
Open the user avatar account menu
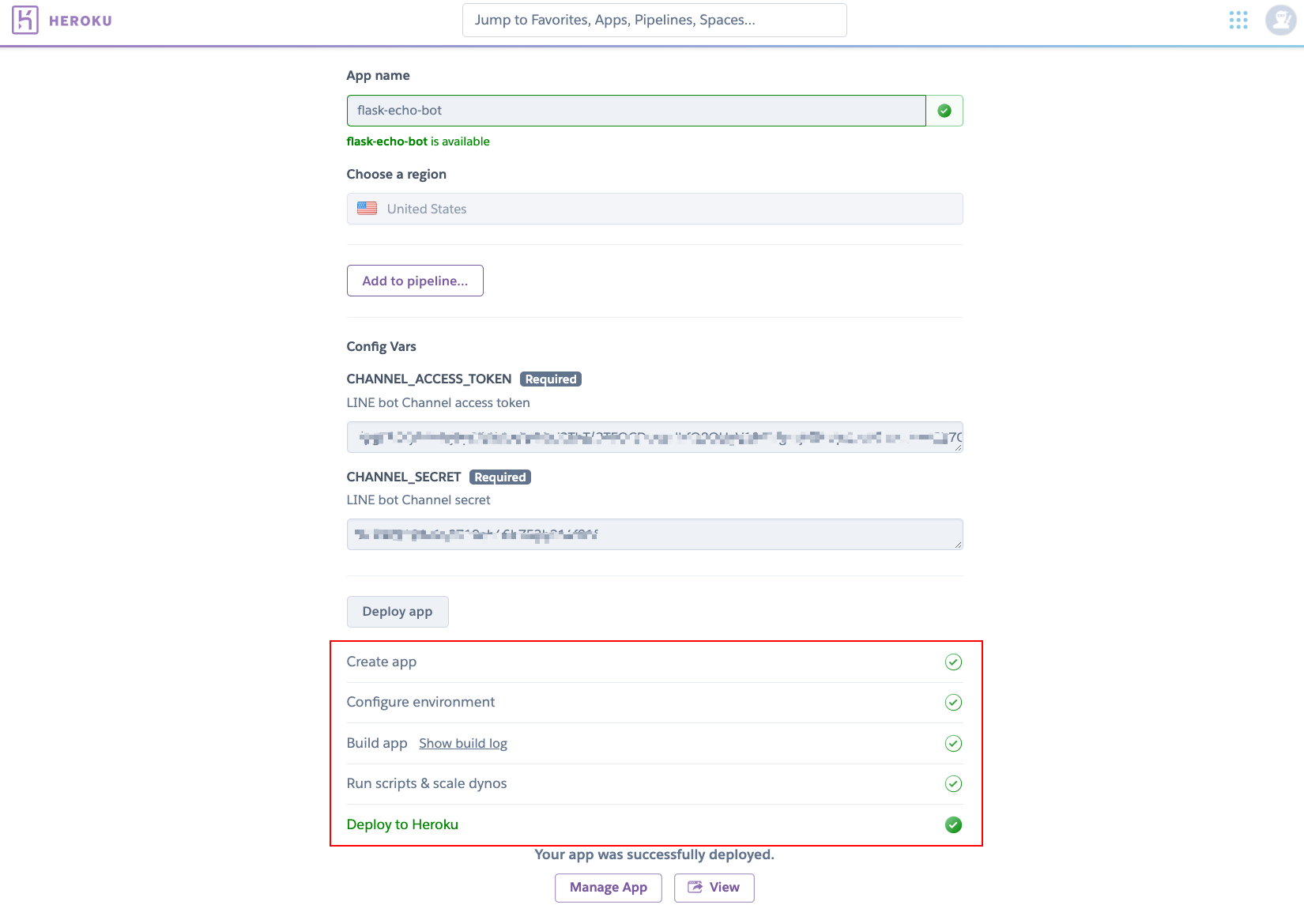pos(1280,20)
